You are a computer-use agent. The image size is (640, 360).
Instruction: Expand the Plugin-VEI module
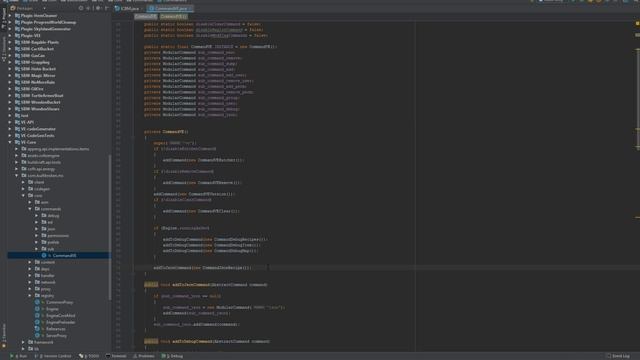point(10,36)
